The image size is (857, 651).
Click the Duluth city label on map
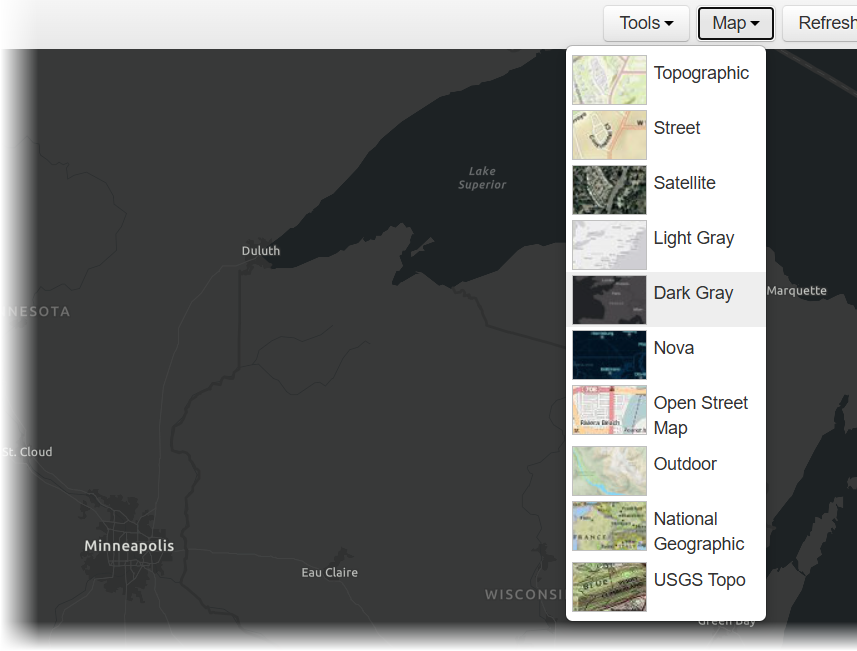(261, 251)
